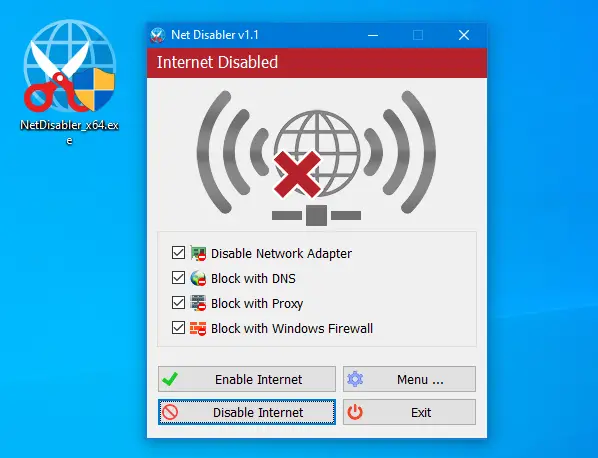Click the Net Disabler title bar app icon
598x458 pixels.
click(158, 35)
